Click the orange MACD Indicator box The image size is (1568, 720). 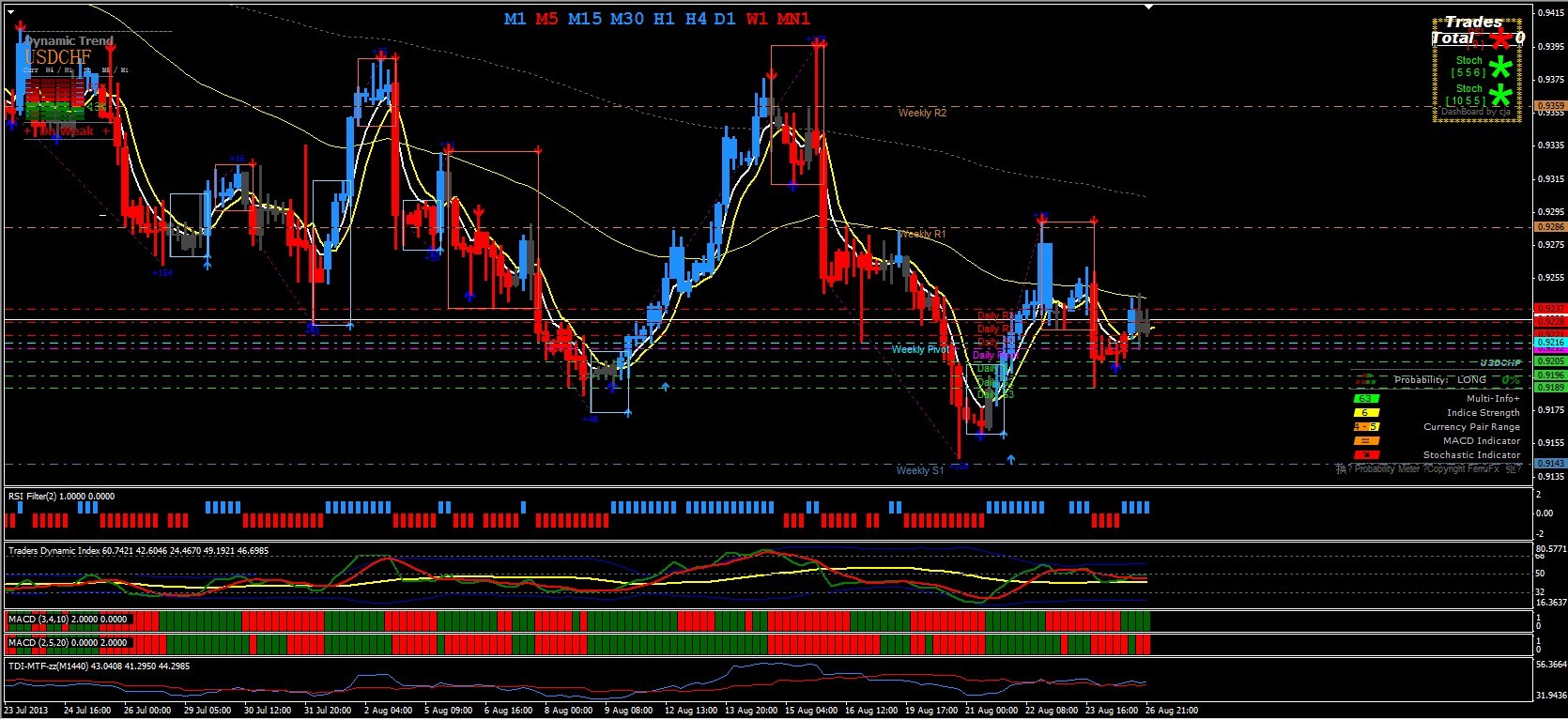pos(1366,441)
